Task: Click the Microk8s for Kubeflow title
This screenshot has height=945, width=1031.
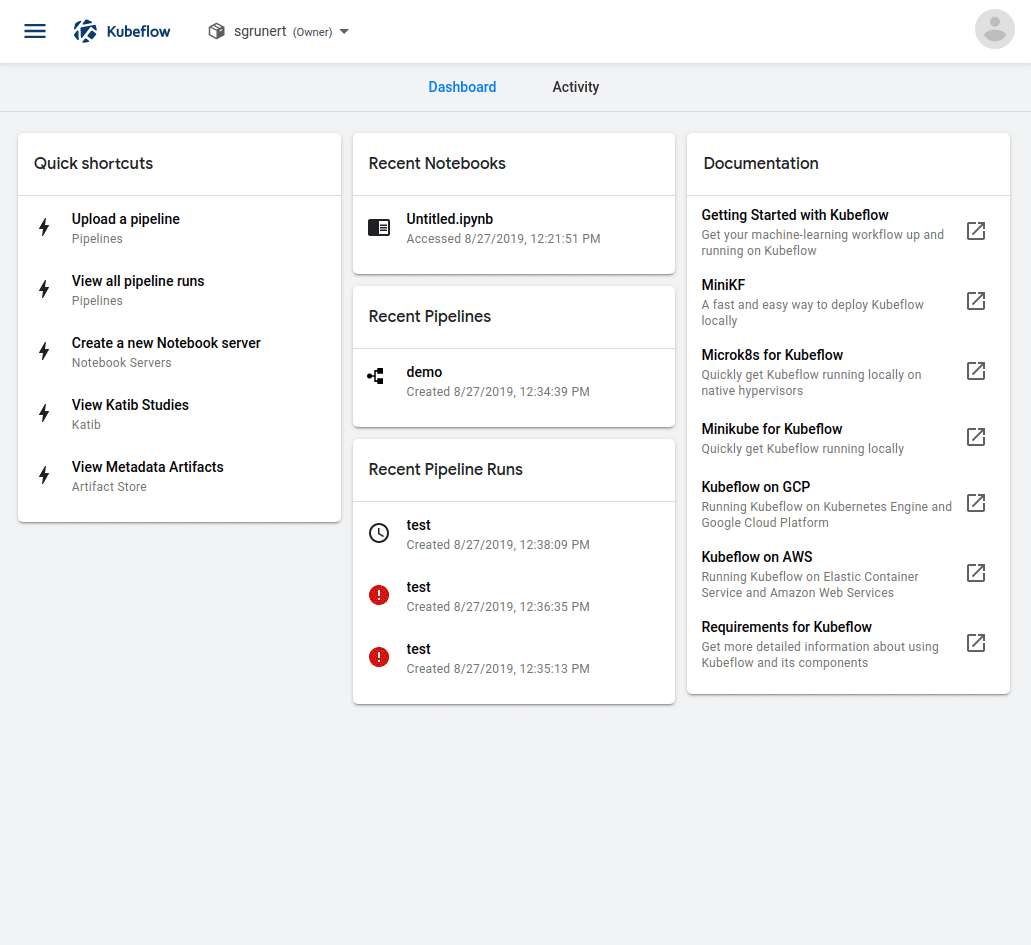Action: coord(772,355)
